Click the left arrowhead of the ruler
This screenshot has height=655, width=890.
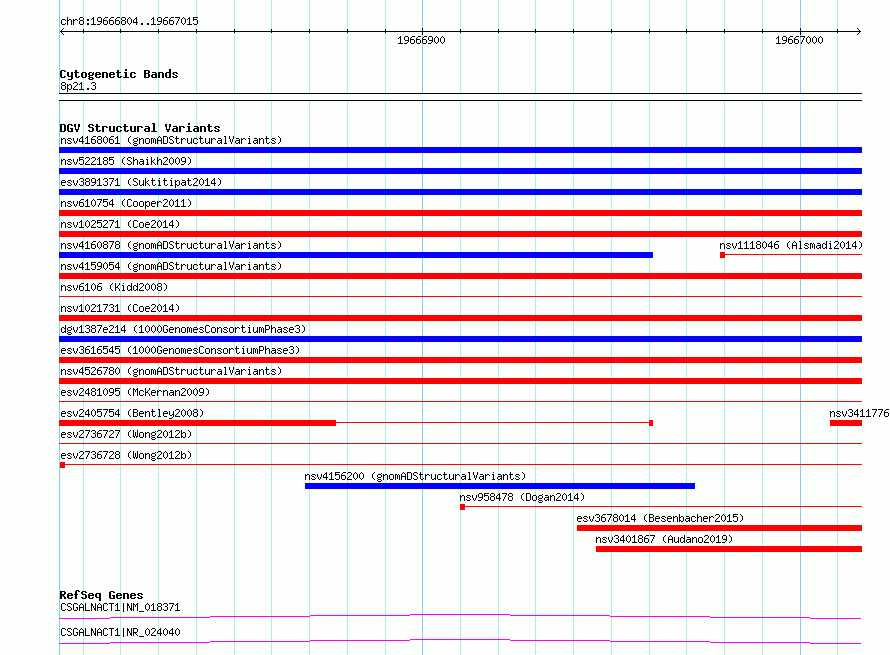pos(62,31)
